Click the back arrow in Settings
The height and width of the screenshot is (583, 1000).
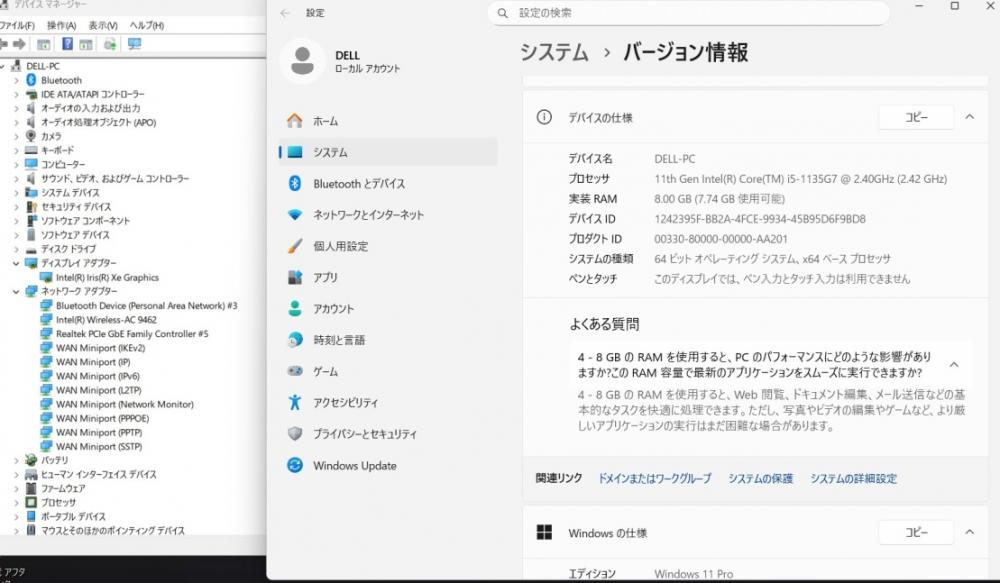pos(285,13)
